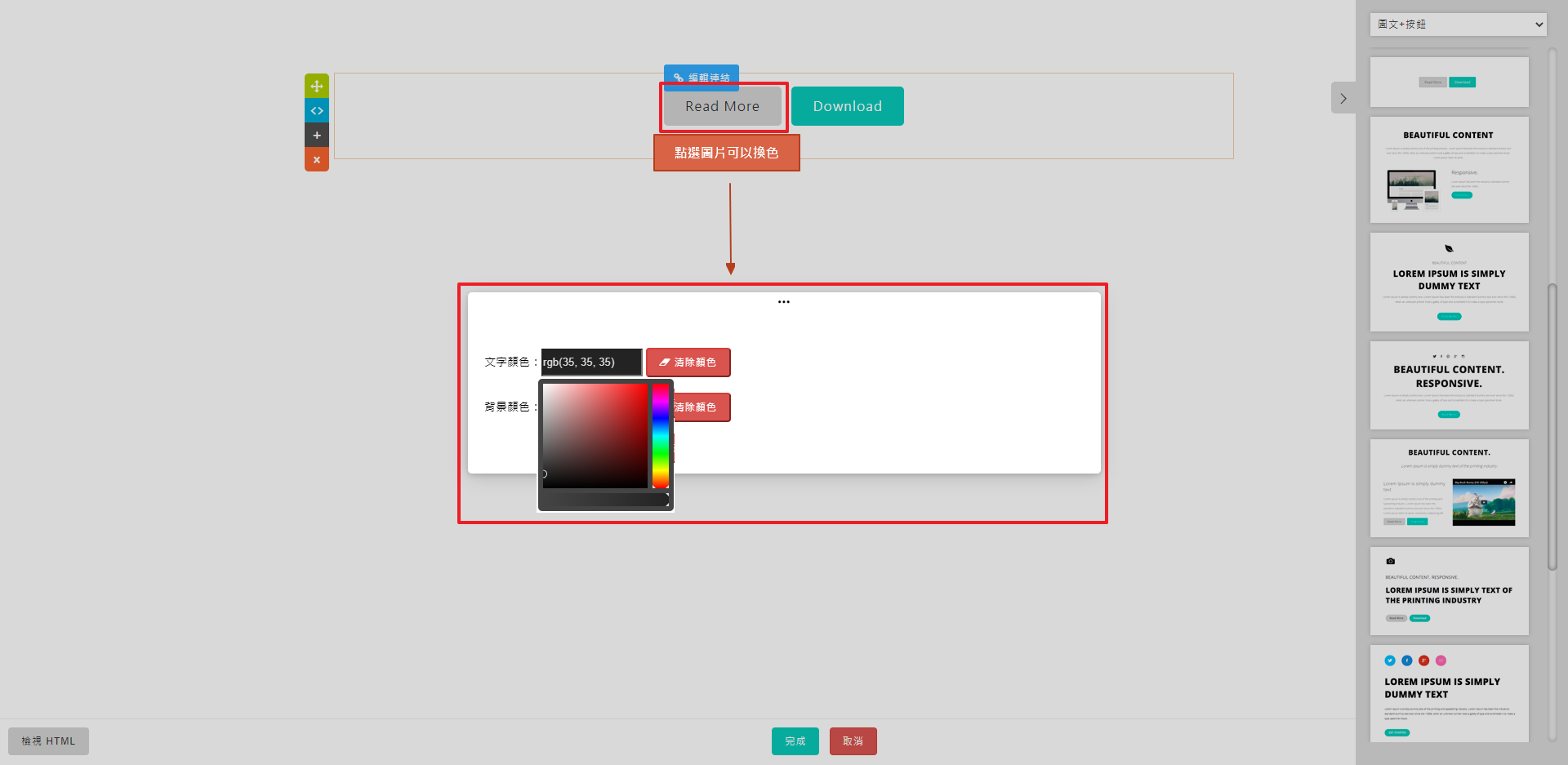This screenshot has width=1568, height=765.
Task: Click the text color rgb input field
Action: click(591, 362)
